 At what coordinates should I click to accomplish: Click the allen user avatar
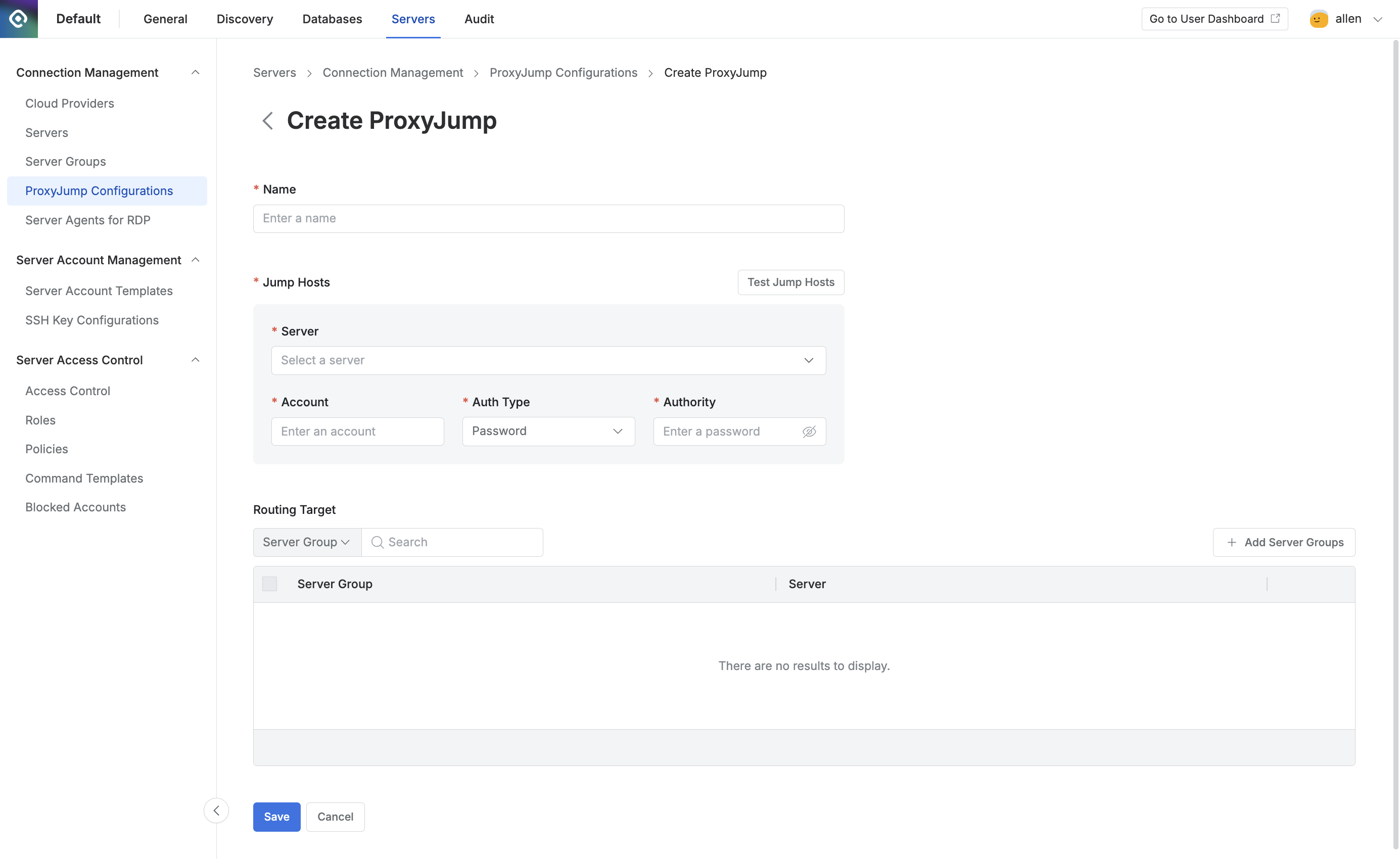coord(1318,19)
